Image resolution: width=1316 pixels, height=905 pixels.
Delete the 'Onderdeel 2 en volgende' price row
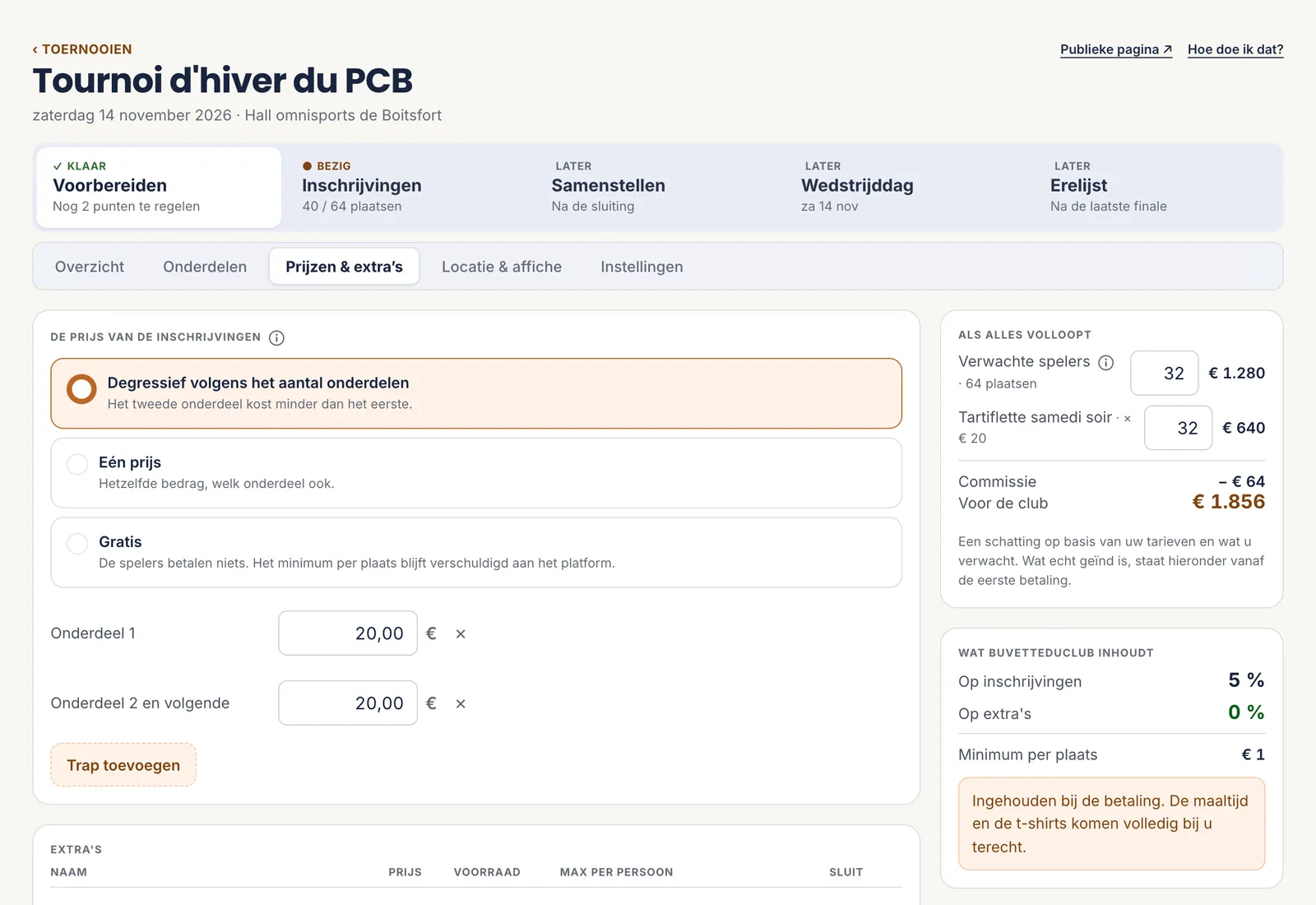(x=461, y=703)
